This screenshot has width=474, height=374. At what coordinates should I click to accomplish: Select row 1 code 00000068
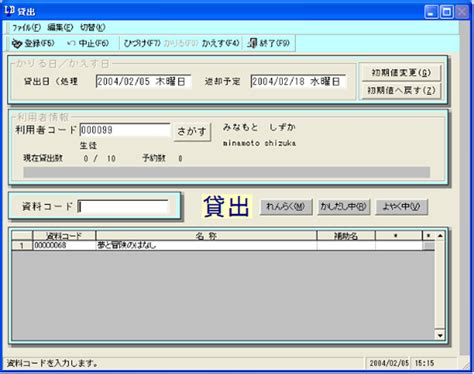pyautogui.click(x=64, y=246)
